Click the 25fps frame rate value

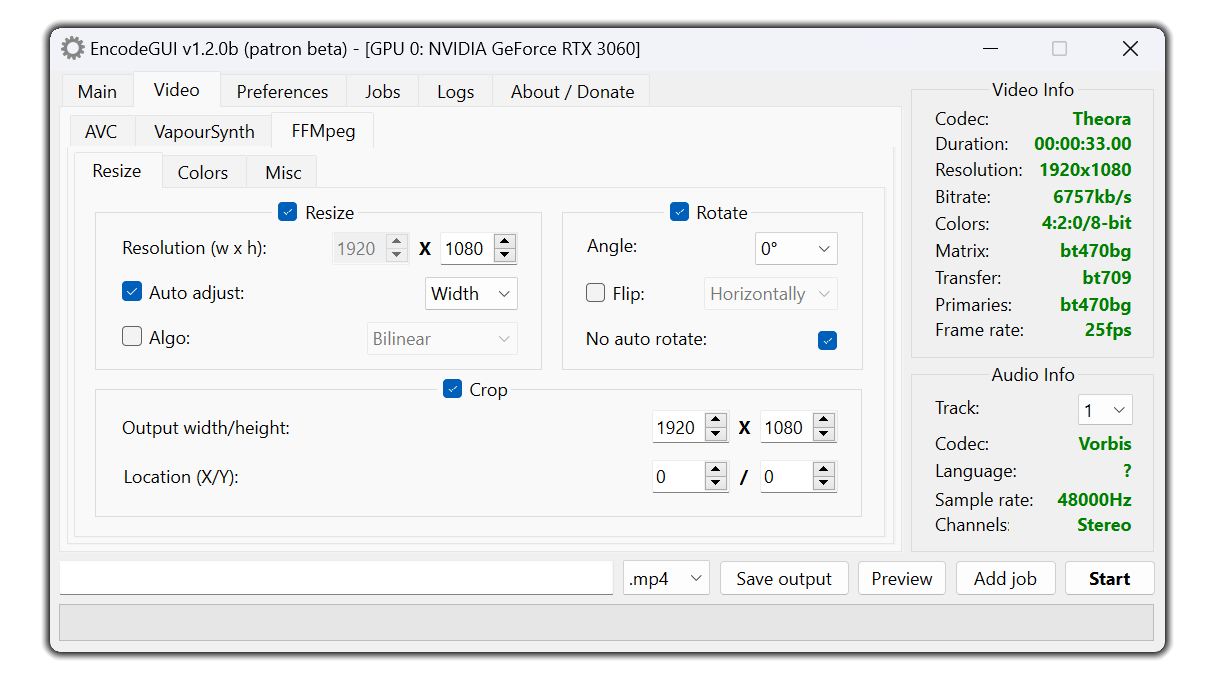(x=1108, y=329)
